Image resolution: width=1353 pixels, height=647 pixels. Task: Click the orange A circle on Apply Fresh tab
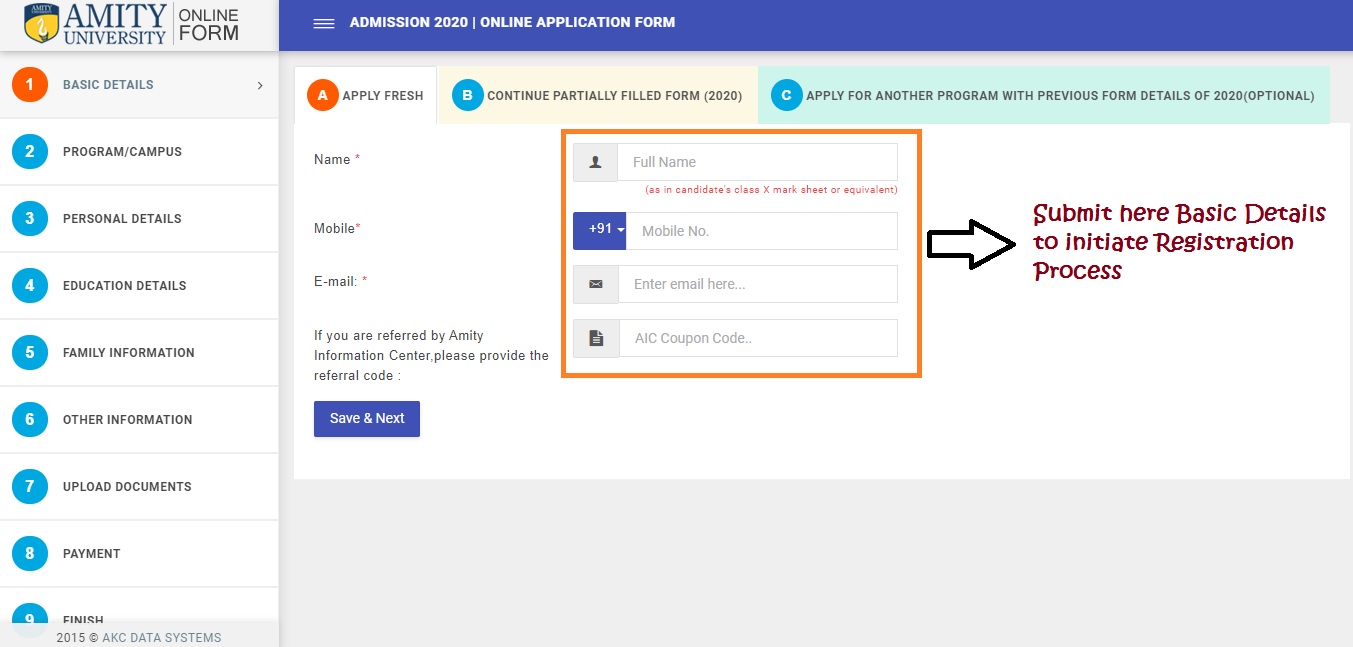(322, 95)
